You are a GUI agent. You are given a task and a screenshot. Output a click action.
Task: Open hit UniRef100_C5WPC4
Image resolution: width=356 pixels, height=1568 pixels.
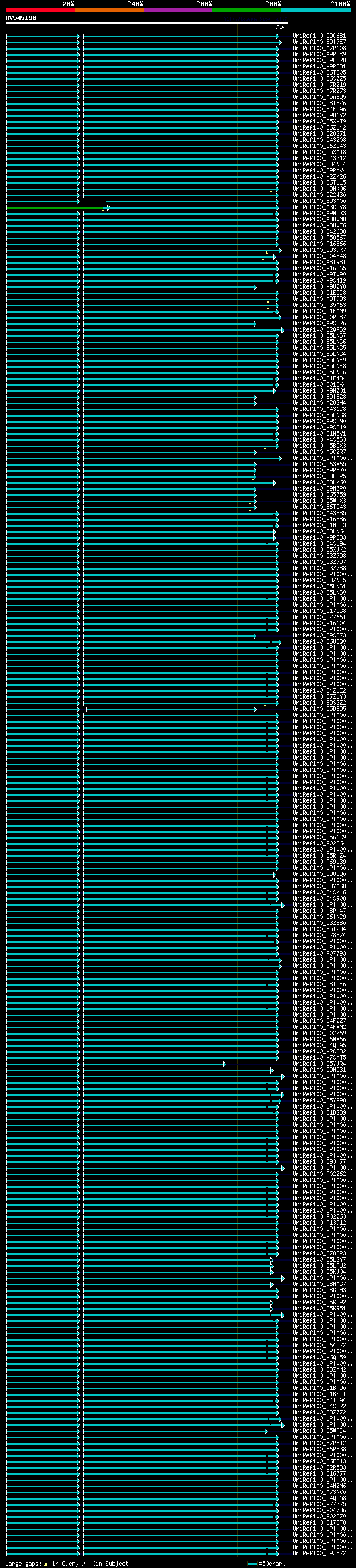point(319,1431)
